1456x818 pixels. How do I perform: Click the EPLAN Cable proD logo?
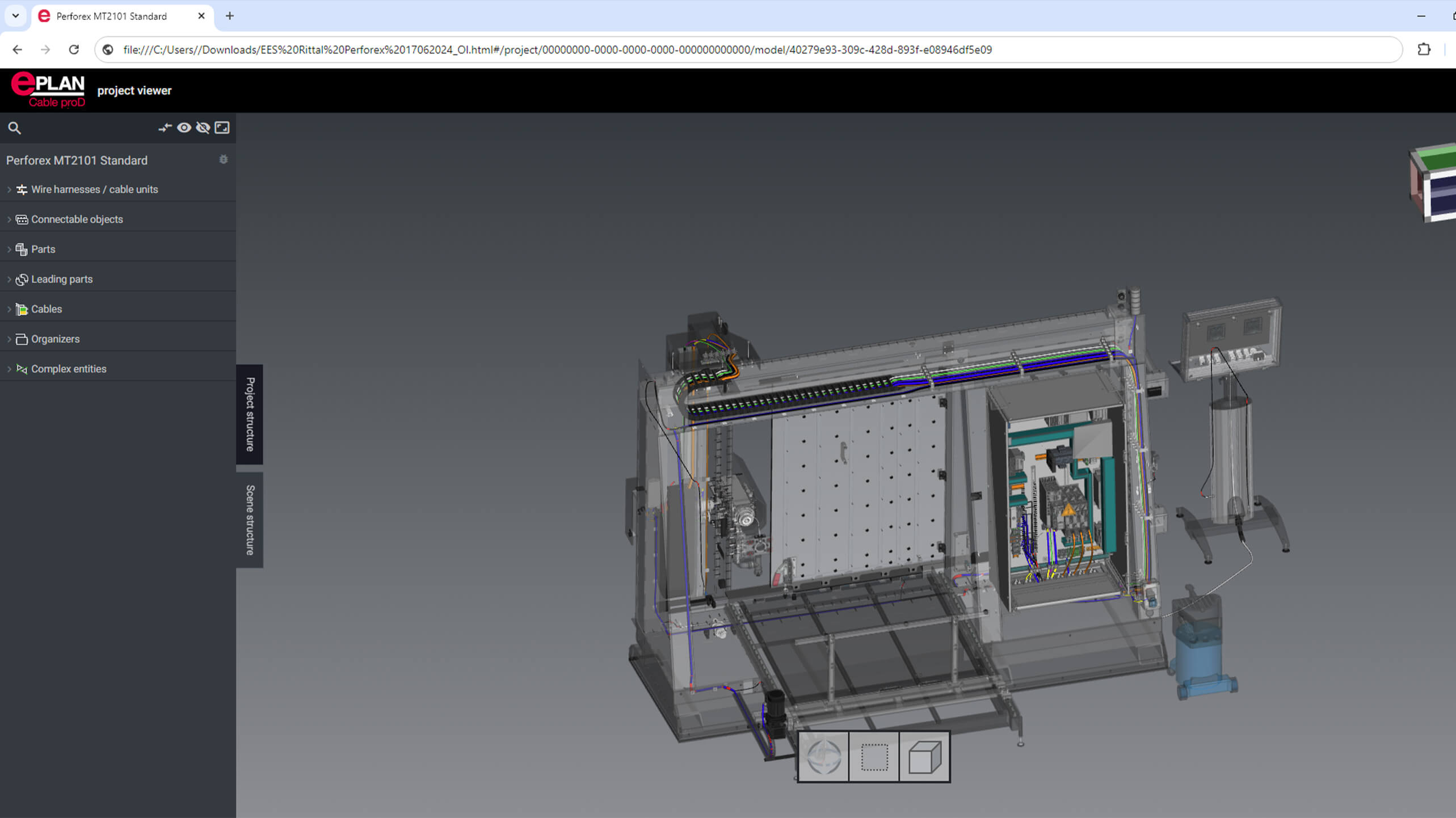48,90
